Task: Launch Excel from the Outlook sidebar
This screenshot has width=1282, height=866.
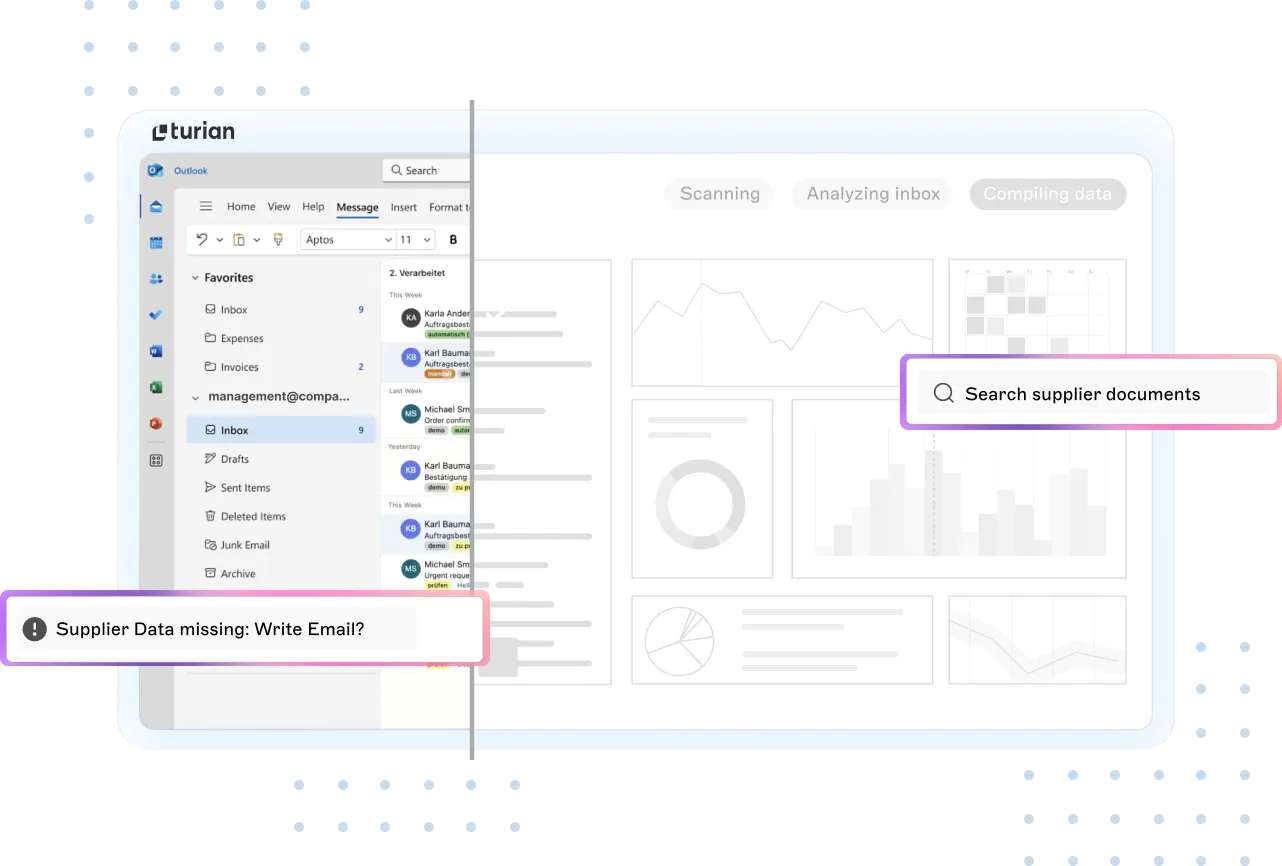Action: tap(156, 387)
